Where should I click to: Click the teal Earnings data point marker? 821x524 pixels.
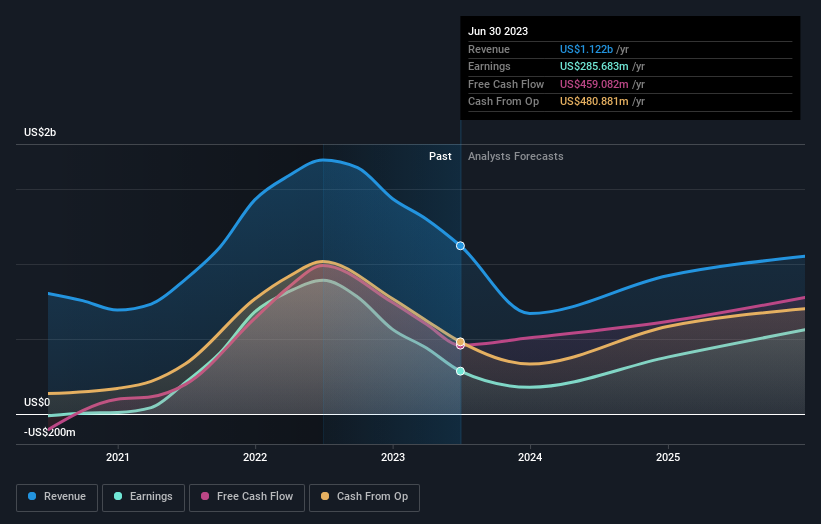460,371
